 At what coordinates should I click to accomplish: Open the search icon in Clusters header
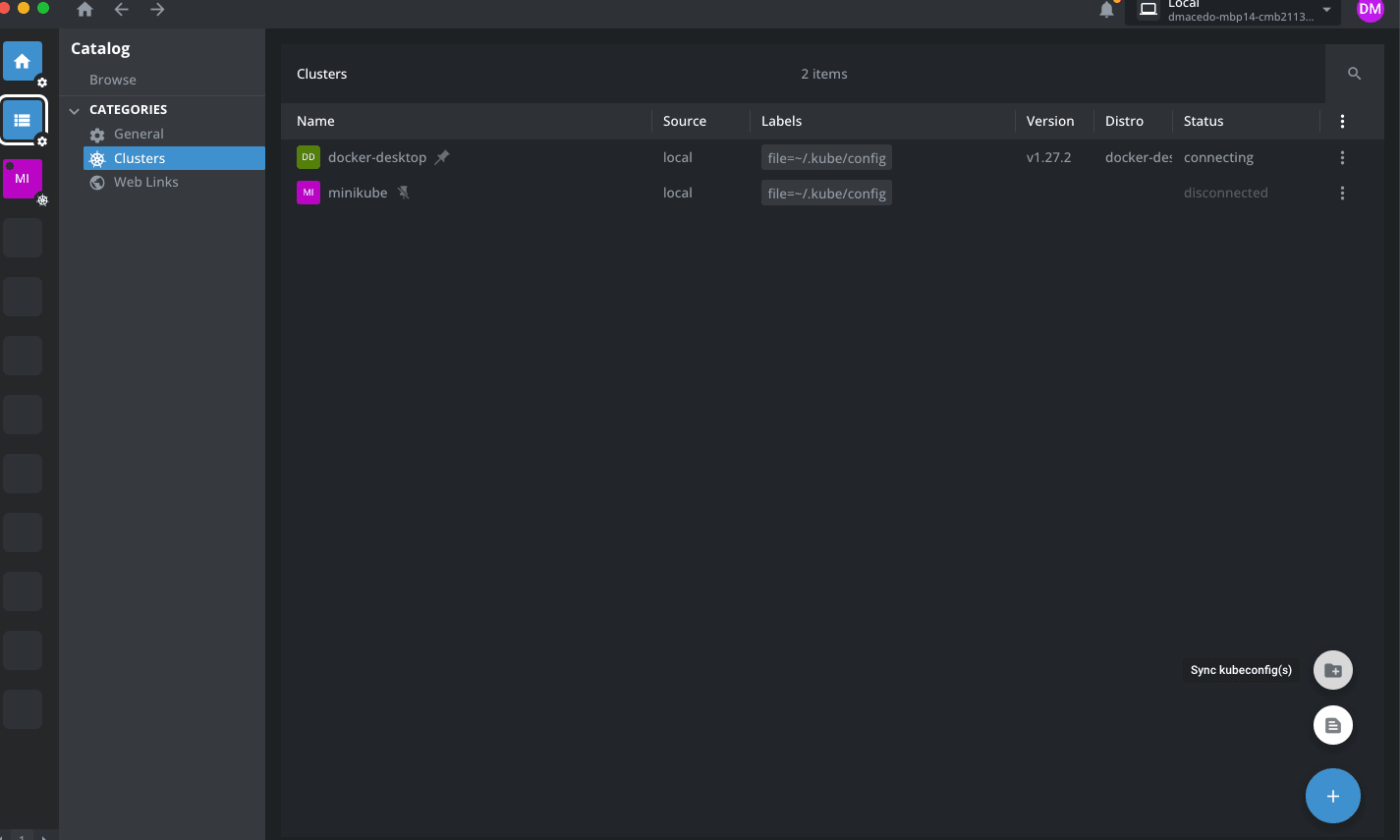[x=1354, y=74]
